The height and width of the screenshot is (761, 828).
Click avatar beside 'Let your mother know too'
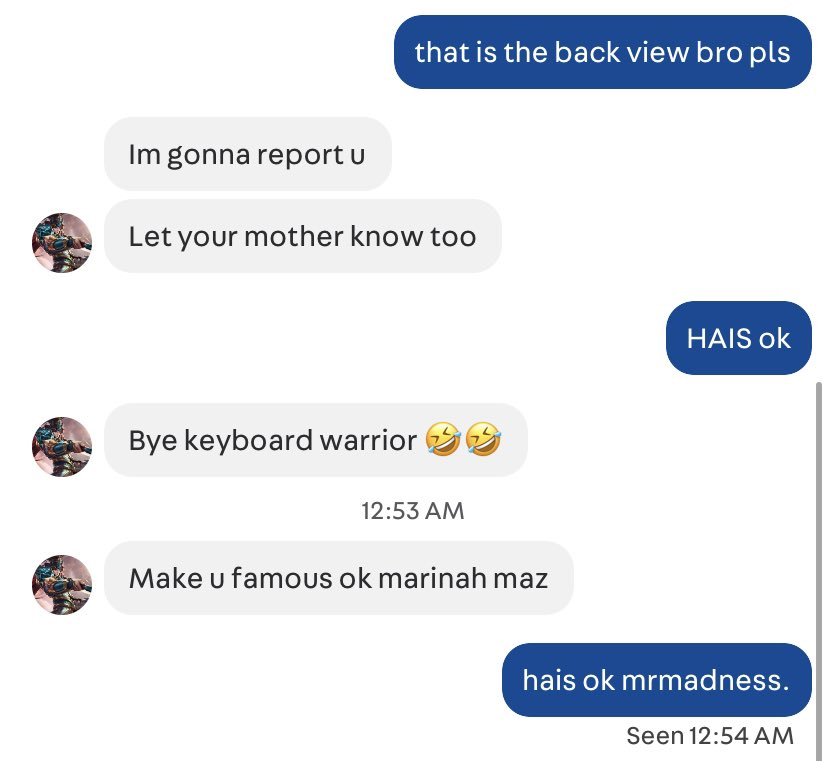(62, 243)
